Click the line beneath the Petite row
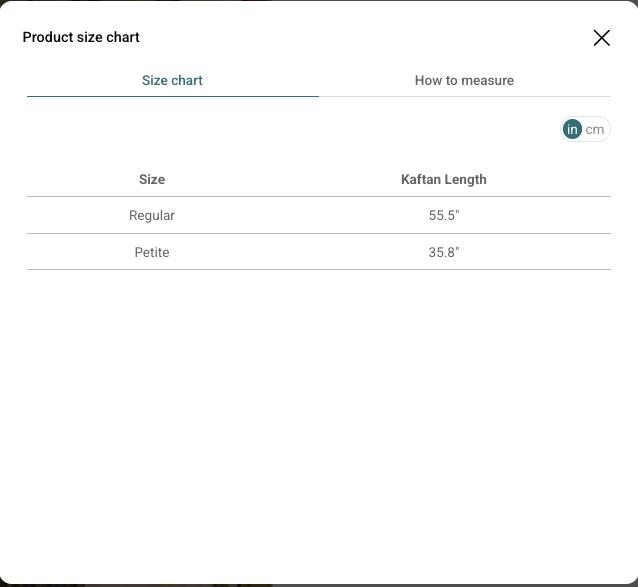Viewport: 638px width, 587px height. point(319,269)
